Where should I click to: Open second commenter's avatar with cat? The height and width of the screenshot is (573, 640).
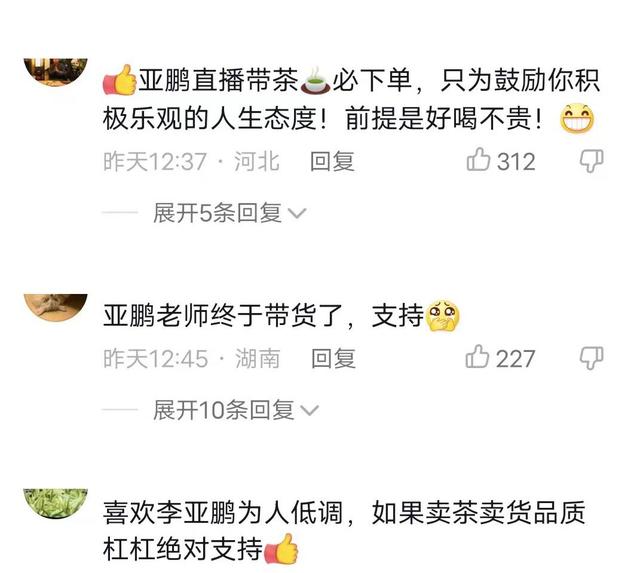(x=56, y=308)
